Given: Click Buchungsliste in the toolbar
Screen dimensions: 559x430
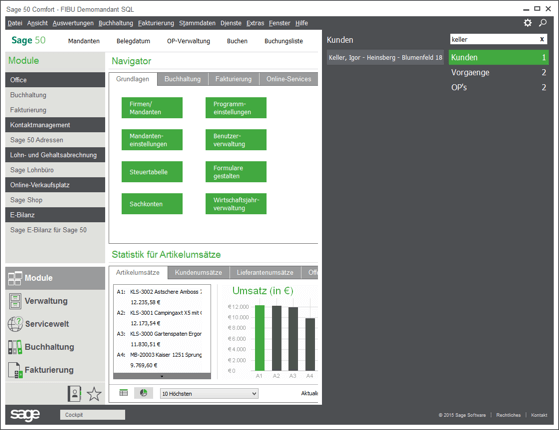Looking at the screenshot, I should (x=284, y=41).
